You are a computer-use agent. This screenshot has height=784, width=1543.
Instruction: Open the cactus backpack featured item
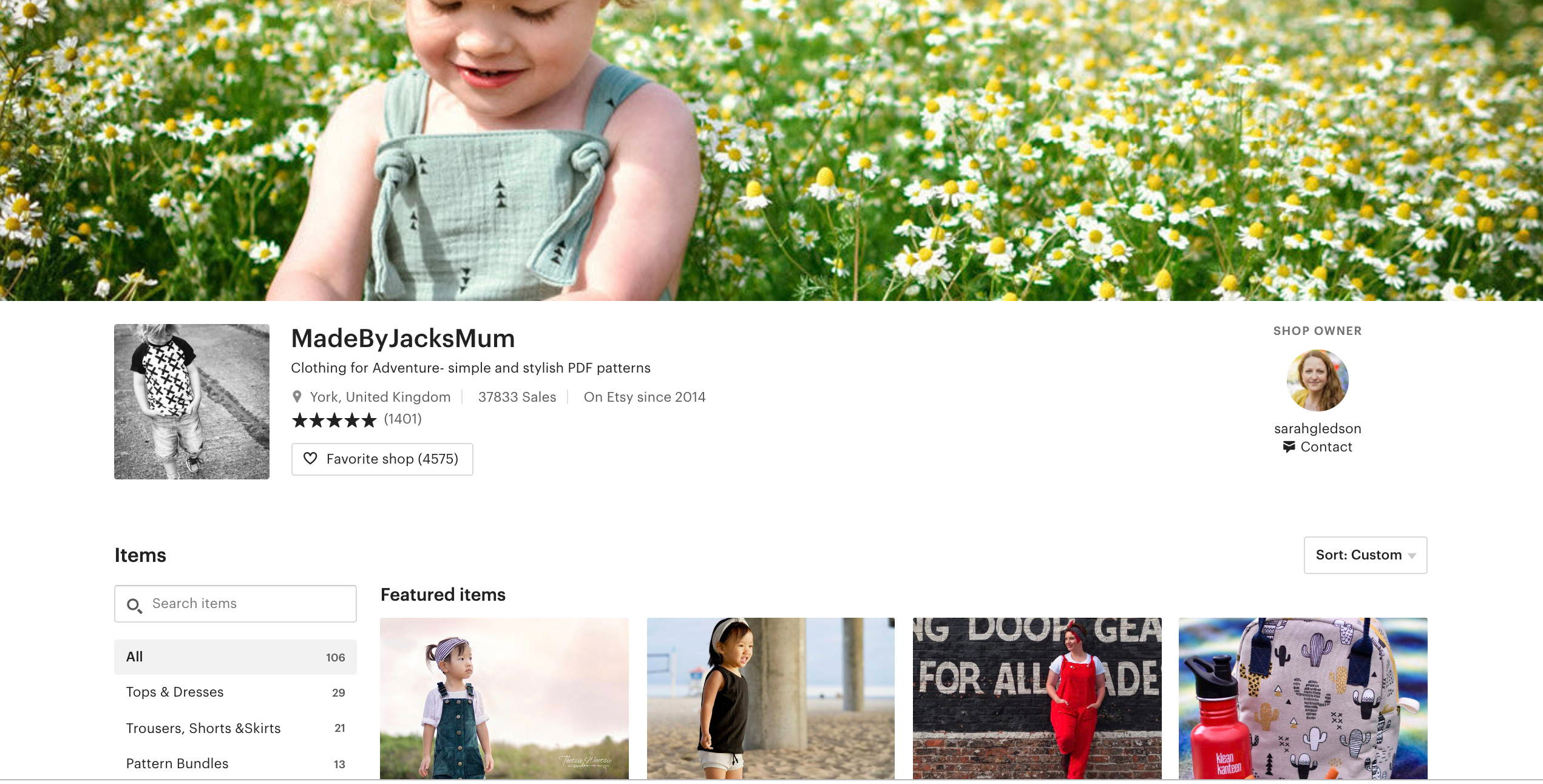click(1303, 698)
